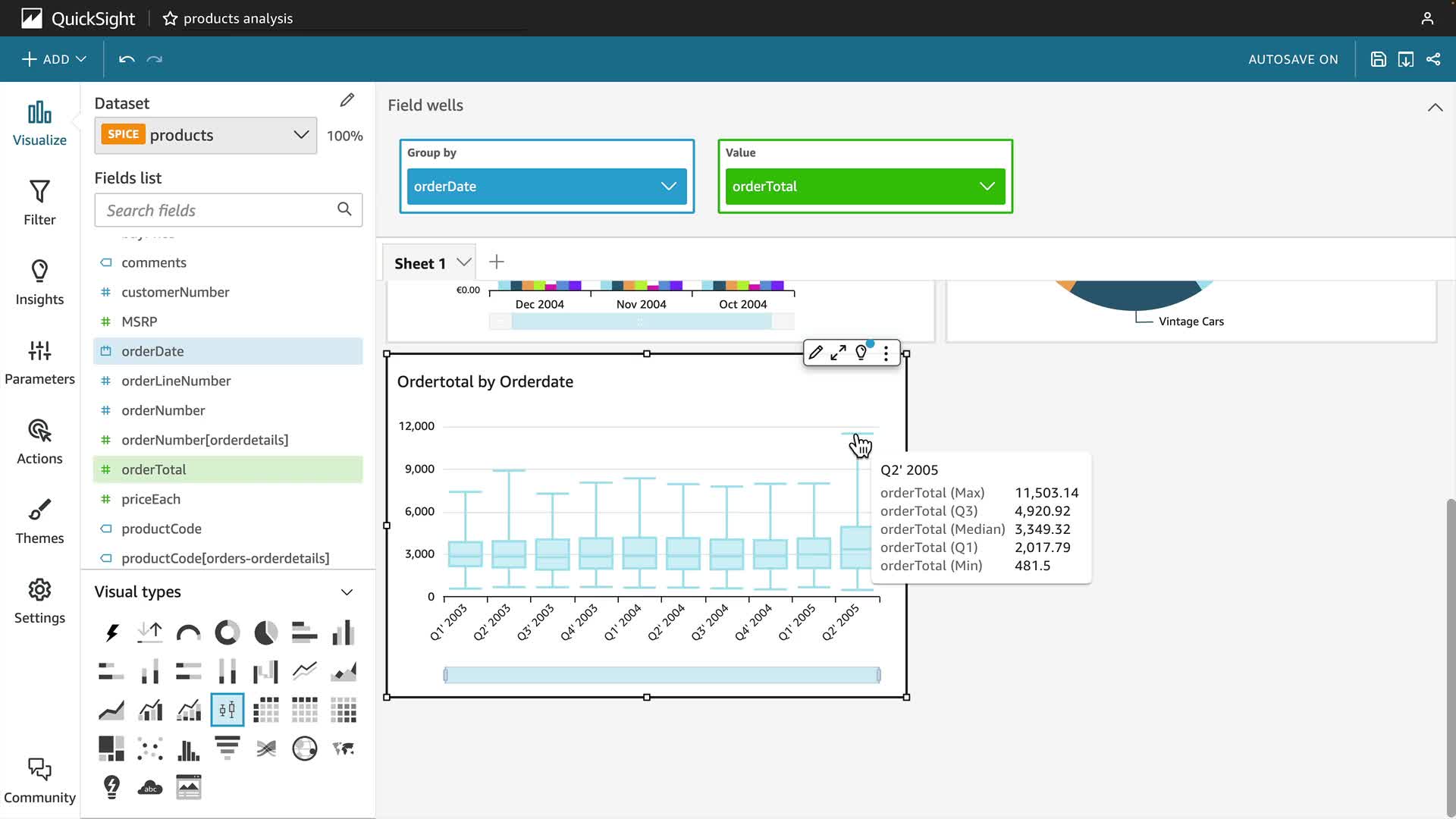
Task: Add a new sheet with plus button
Action: pyautogui.click(x=497, y=262)
